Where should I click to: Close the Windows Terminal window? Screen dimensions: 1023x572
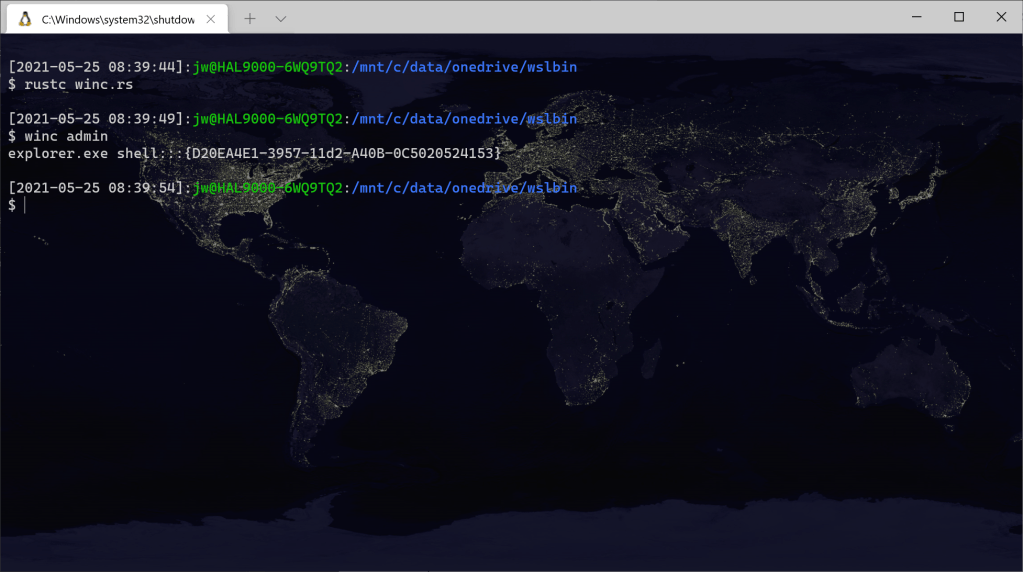pyautogui.click(x=1001, y=17)
